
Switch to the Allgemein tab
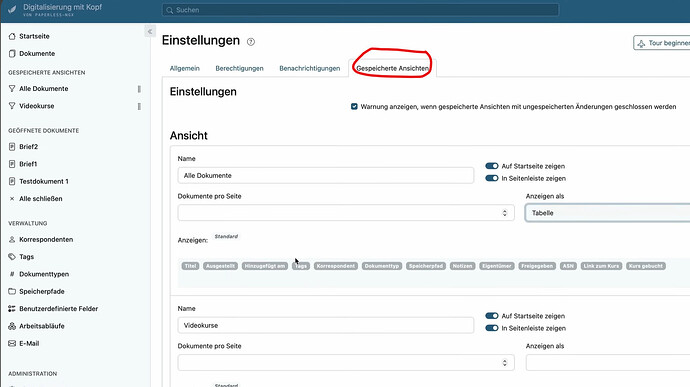185,68
